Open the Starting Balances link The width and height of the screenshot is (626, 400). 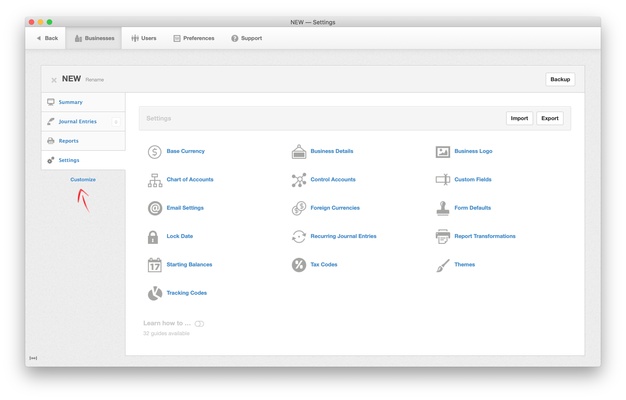click(x=189, y=265)
